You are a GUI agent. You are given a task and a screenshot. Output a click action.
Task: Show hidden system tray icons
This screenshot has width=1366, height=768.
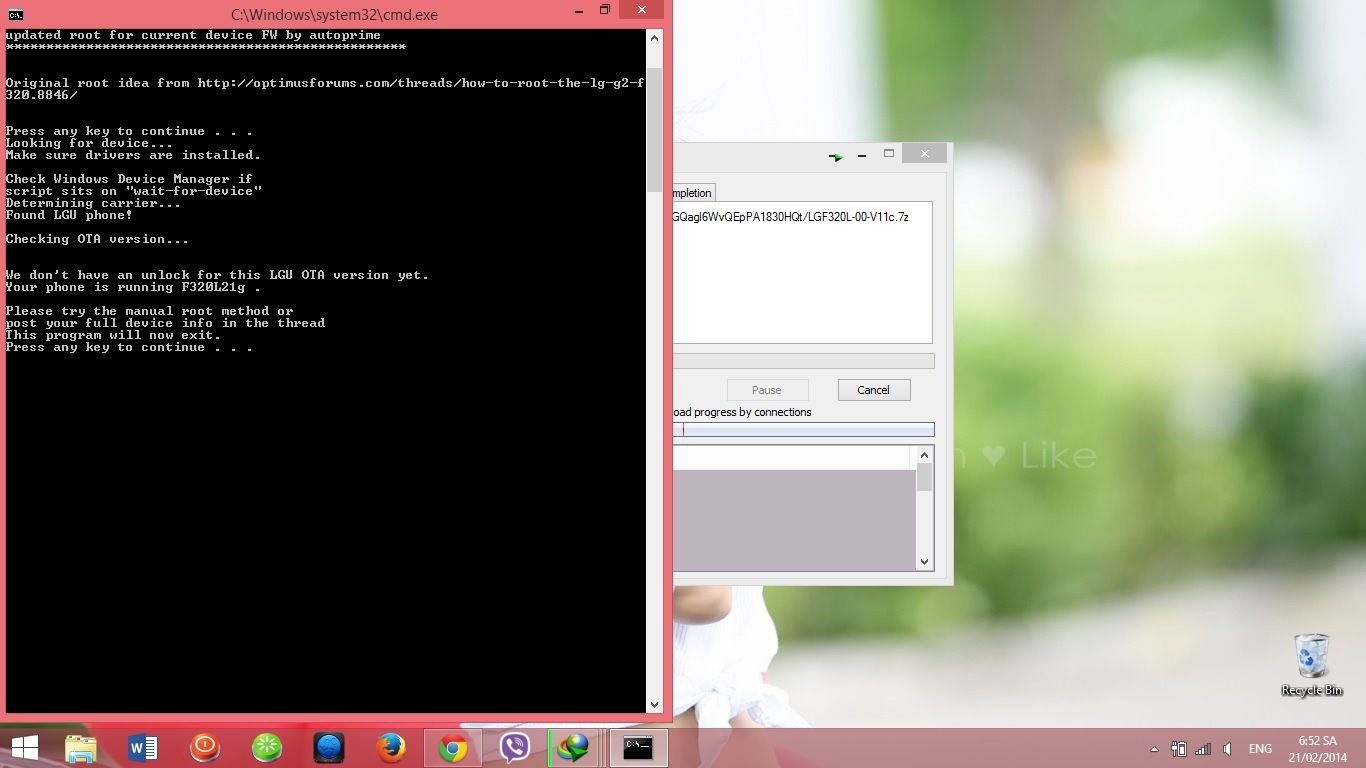coord(1154,748)
